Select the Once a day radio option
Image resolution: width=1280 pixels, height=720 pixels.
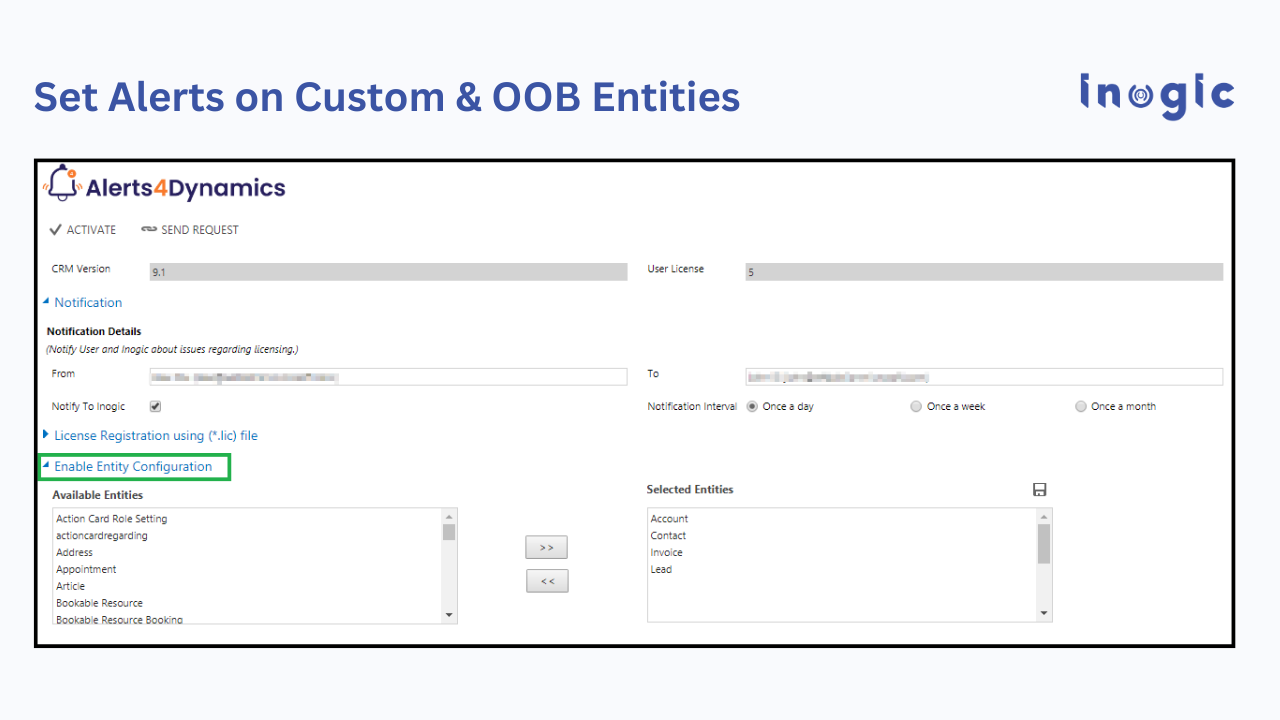(x=753, y=406)
